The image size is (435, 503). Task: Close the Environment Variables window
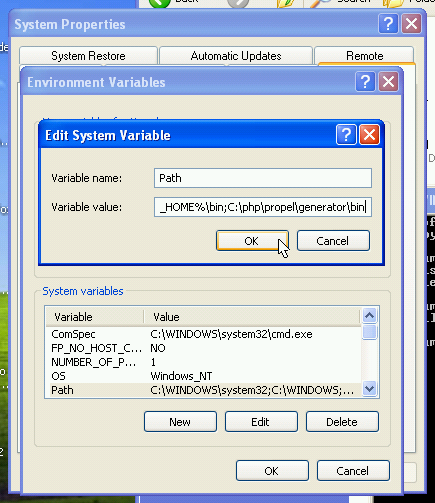click(x=388, y=81)
